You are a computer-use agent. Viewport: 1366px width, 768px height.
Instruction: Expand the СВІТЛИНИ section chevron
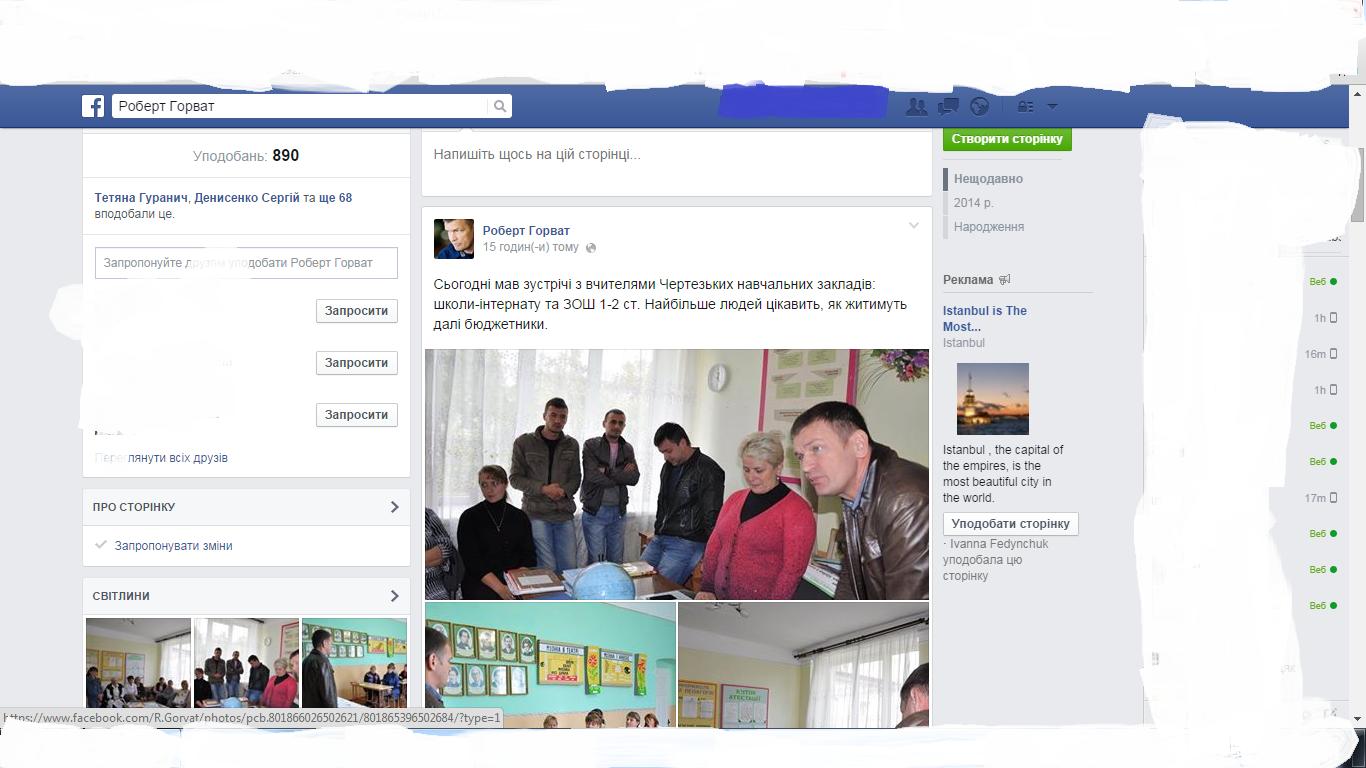pos(394,596)
